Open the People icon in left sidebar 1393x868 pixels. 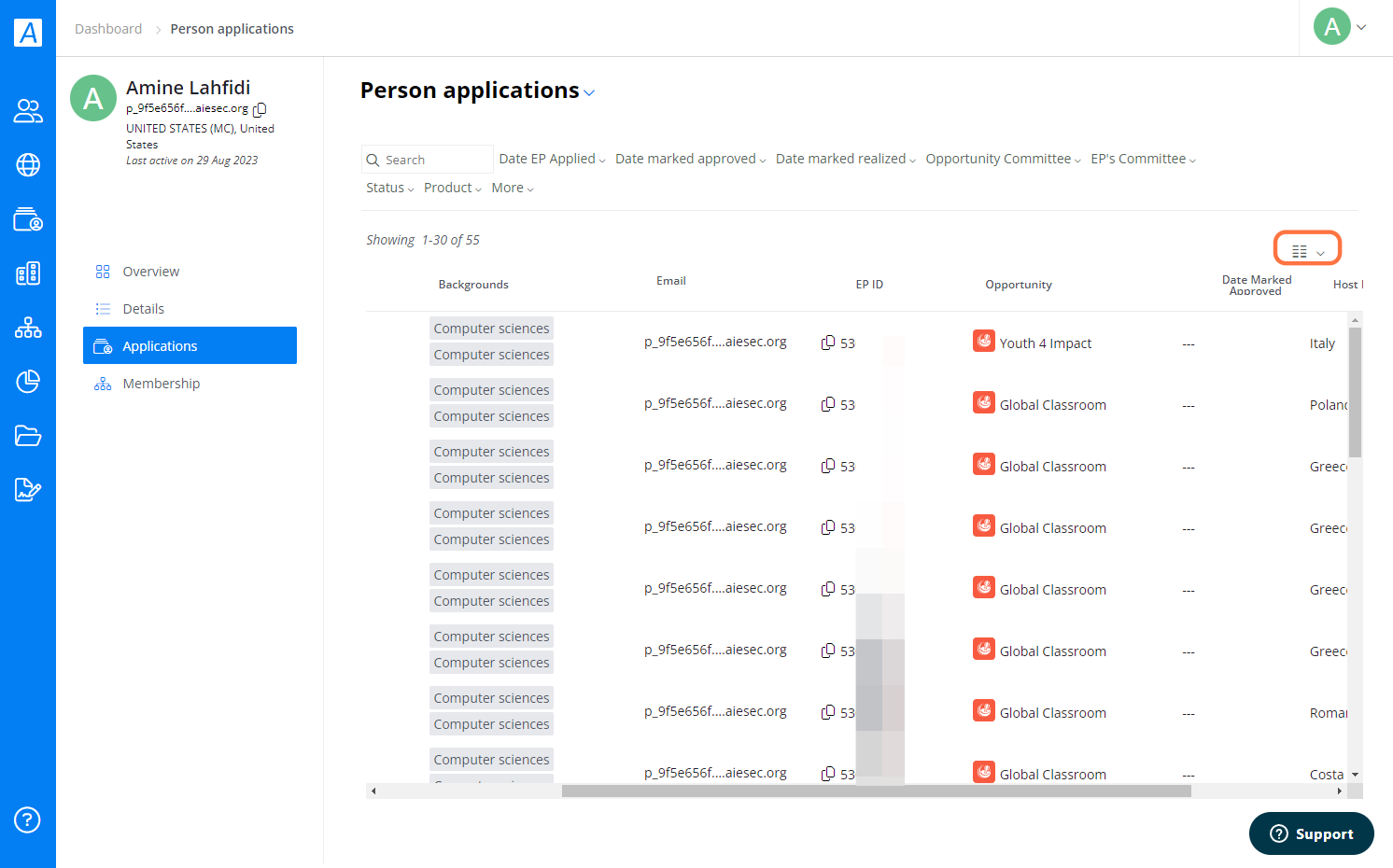click(x=28, y=111)
